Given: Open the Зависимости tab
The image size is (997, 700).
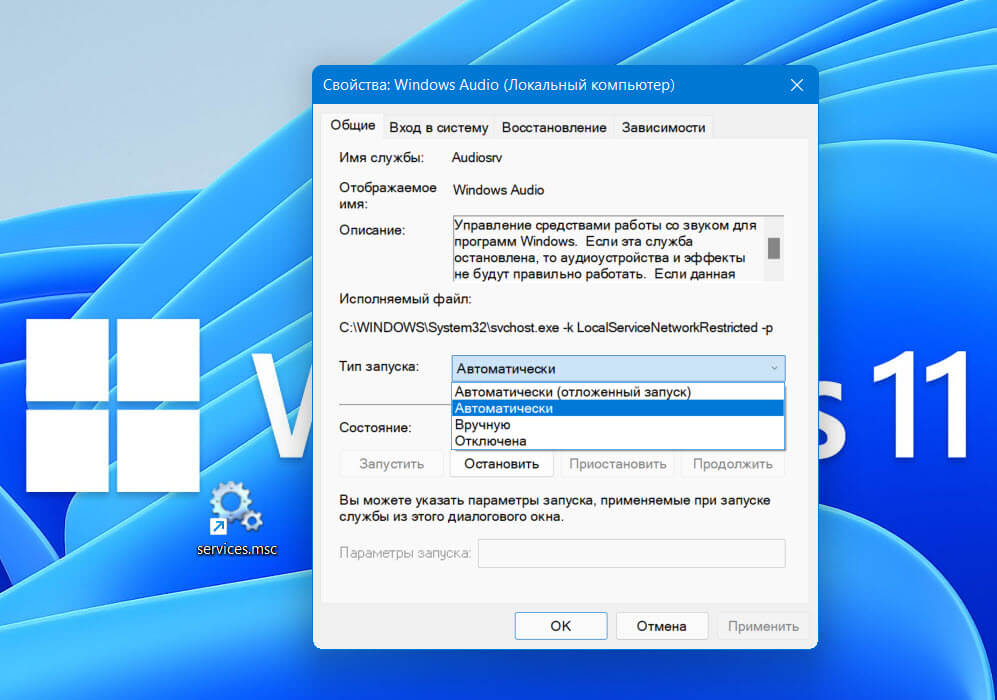Looking at the screenshot, I should [663, 128].
